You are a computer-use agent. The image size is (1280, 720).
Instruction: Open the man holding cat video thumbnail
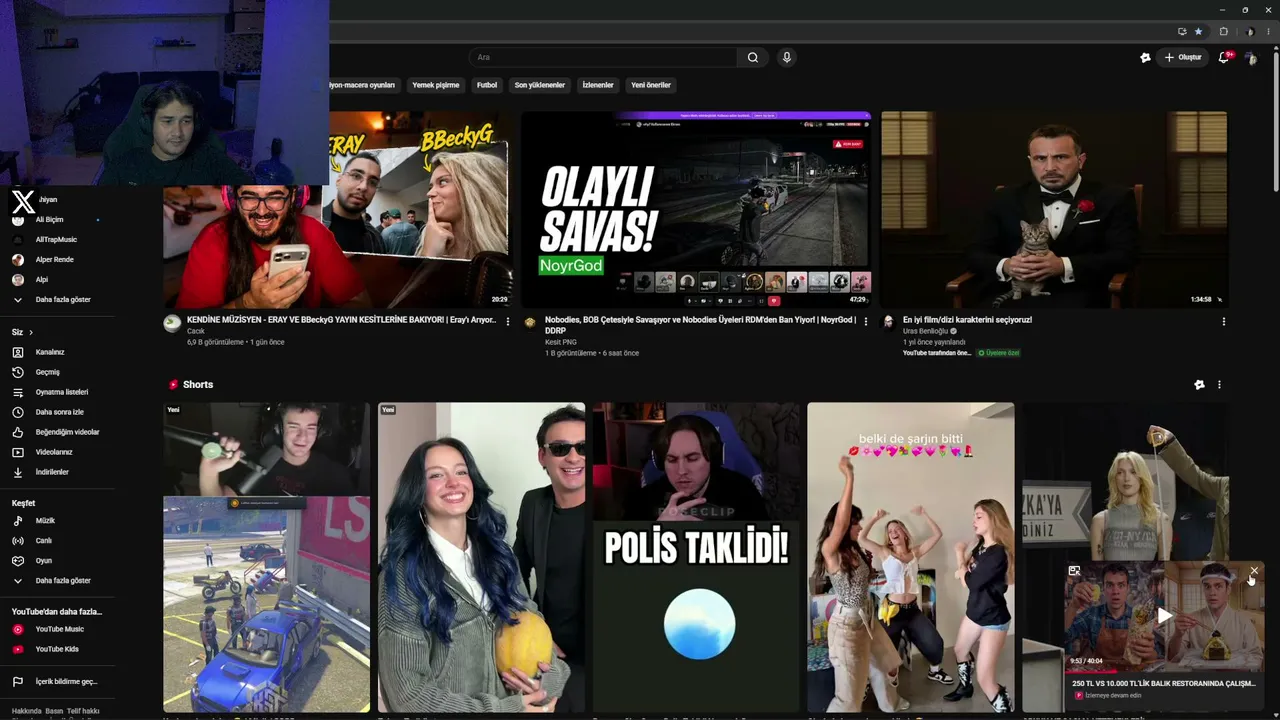[x=1054, y=209]
